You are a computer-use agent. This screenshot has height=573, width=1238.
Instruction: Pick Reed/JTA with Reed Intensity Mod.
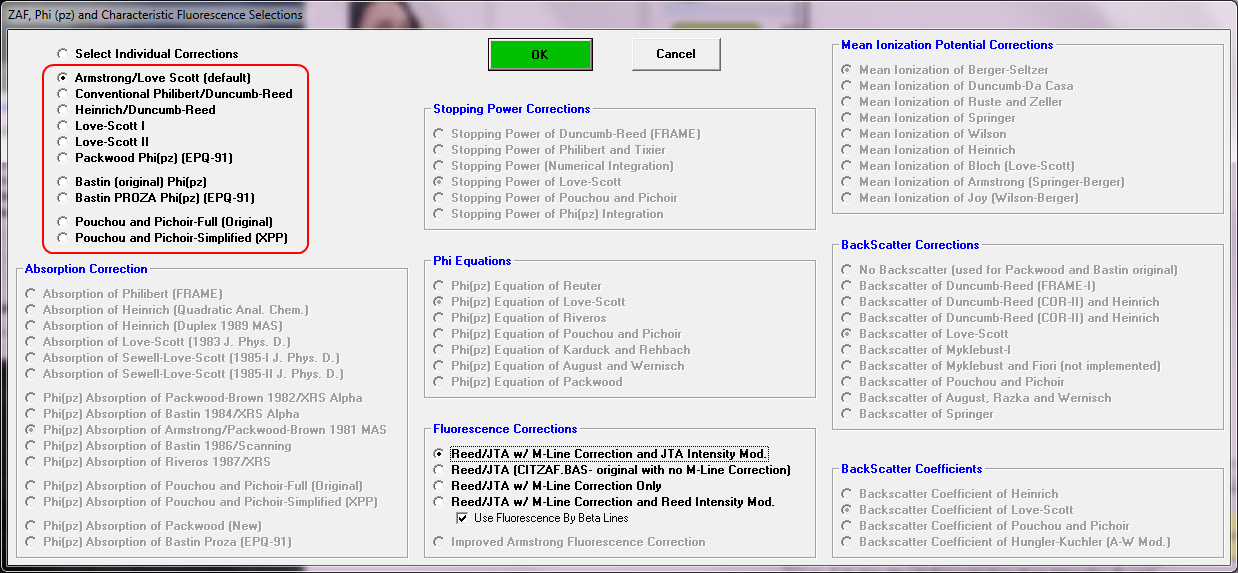[440, 502]
